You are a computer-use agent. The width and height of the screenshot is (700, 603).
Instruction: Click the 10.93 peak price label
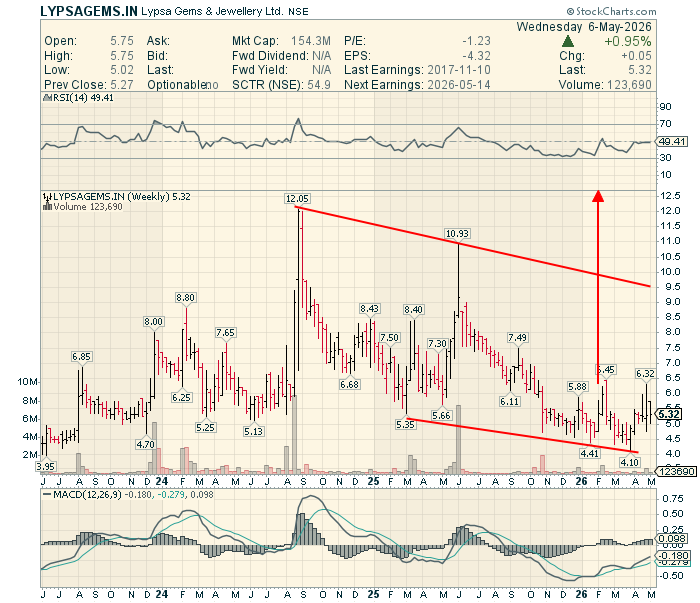point(458,233)
